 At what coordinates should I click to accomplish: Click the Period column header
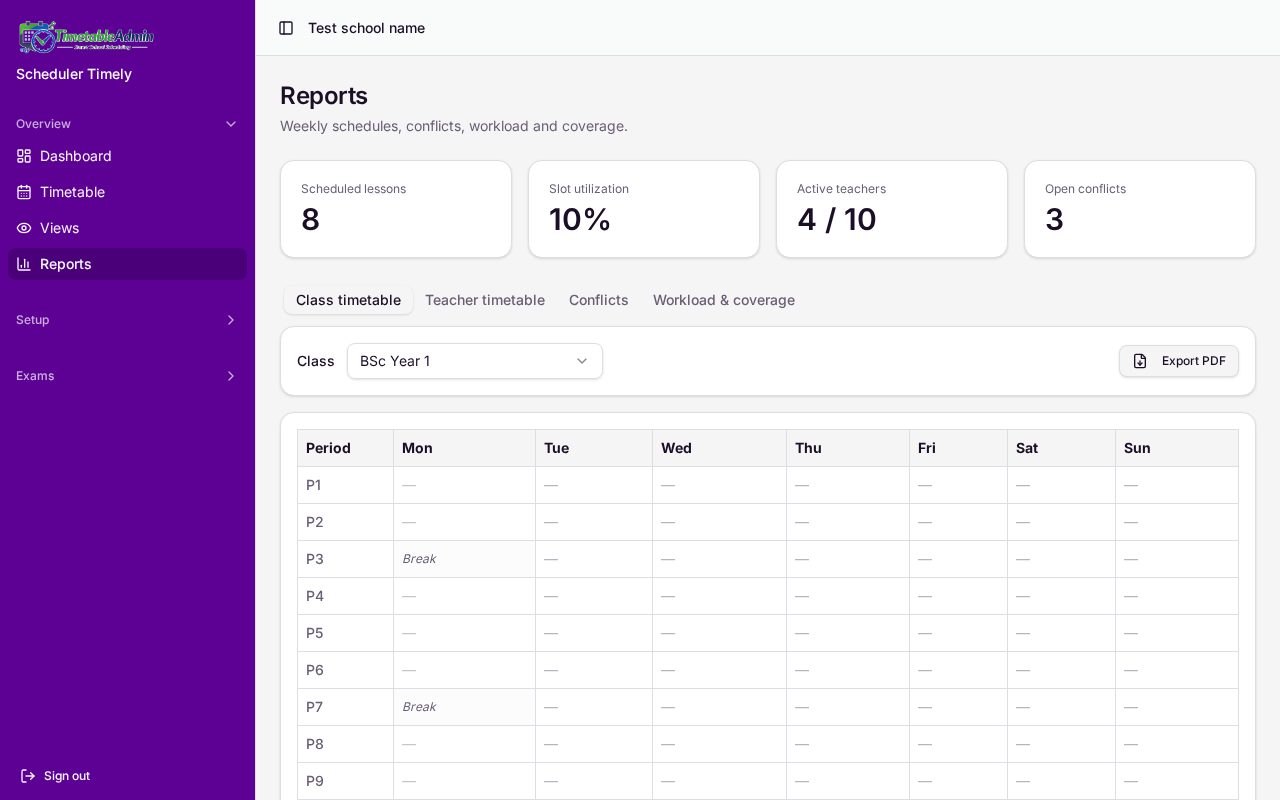point(345,448)
